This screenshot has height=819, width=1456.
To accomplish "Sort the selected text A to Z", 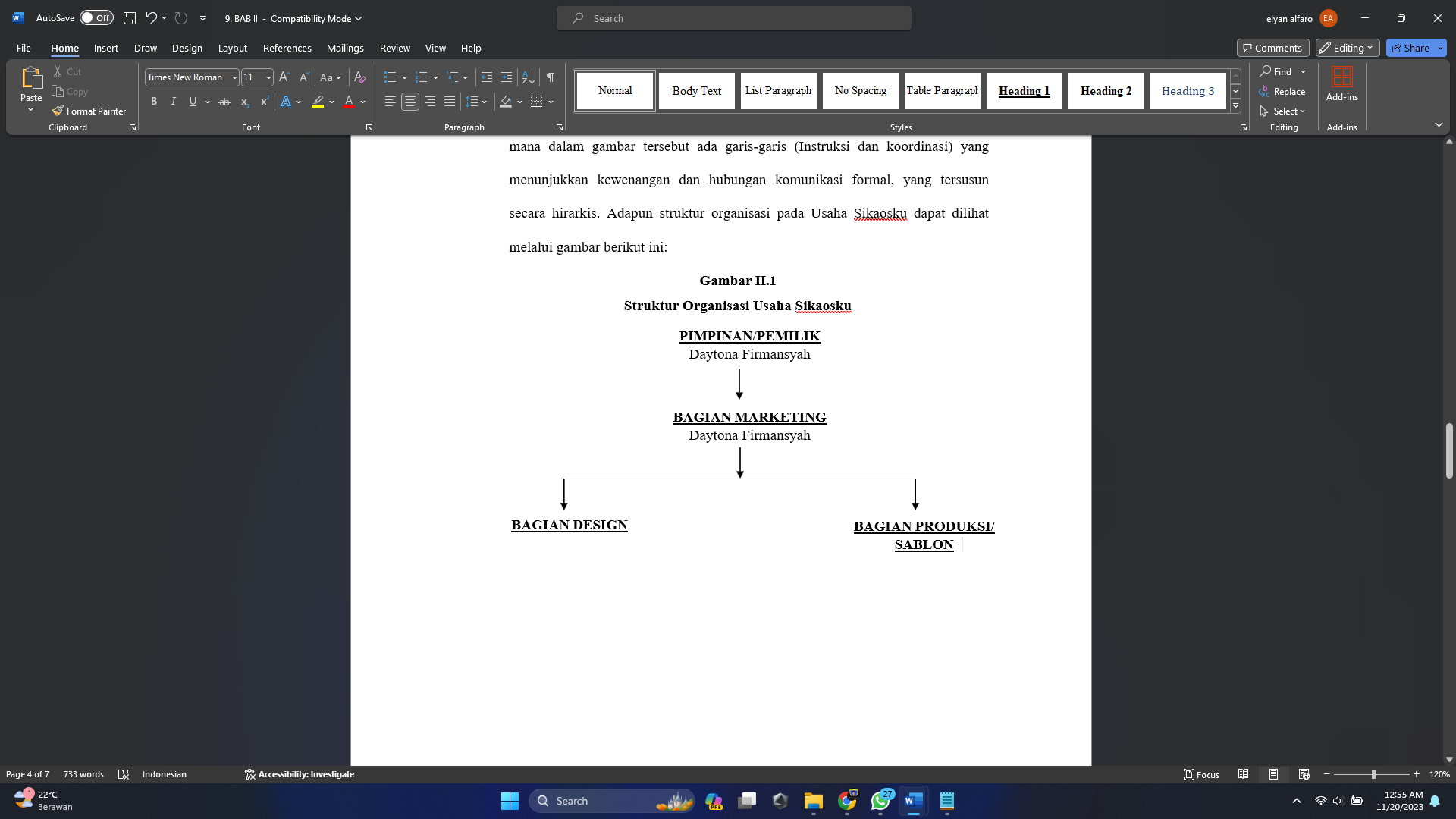I will click(529, 77).
